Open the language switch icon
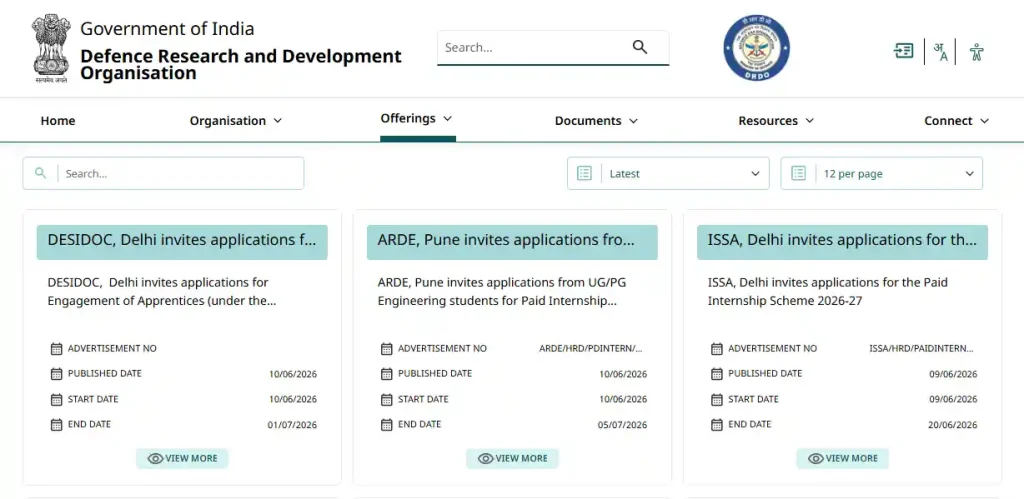1024x499 pixels. [x=940, y=52]
